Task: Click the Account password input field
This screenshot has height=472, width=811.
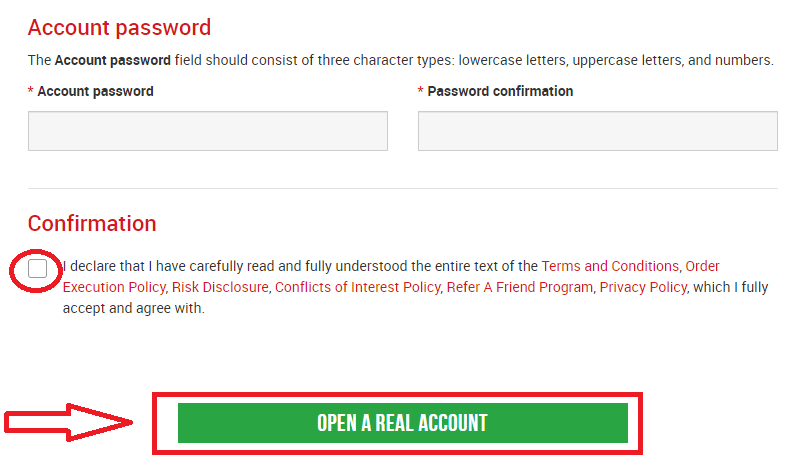Action: click(207, 131)
